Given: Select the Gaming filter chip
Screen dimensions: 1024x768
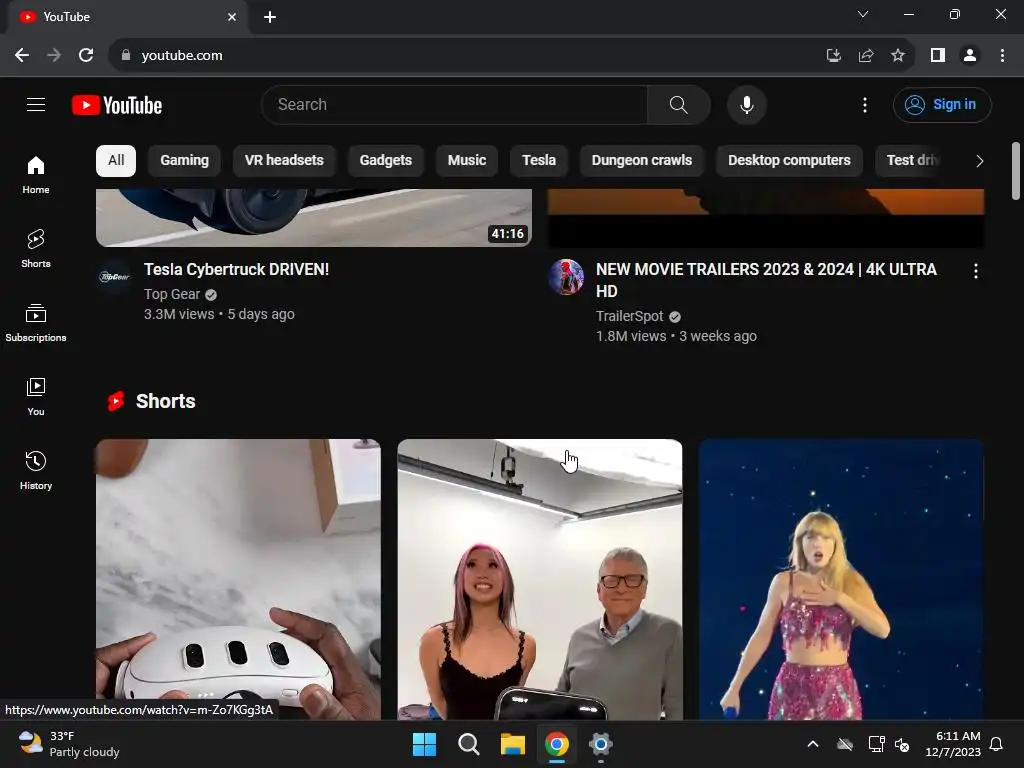Looking at the screenshot, I should [x=184, y=161].
